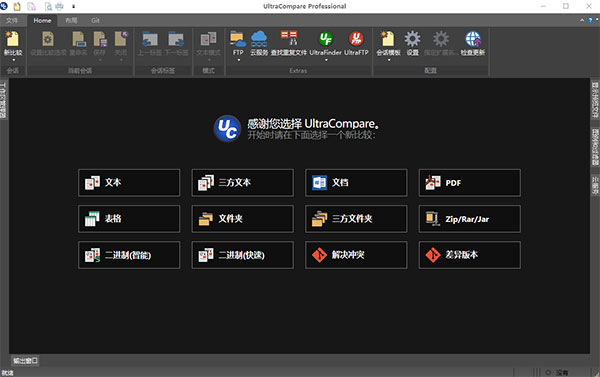
Task: Switch to the 布局 layout tab
Action: click(71, 20)
